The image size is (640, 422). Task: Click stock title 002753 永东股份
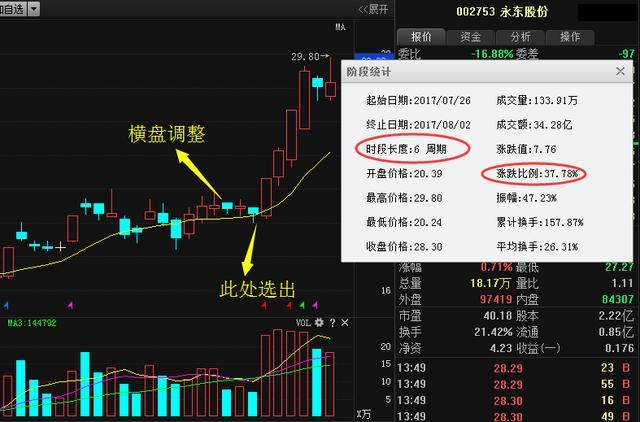click(502, 11)
